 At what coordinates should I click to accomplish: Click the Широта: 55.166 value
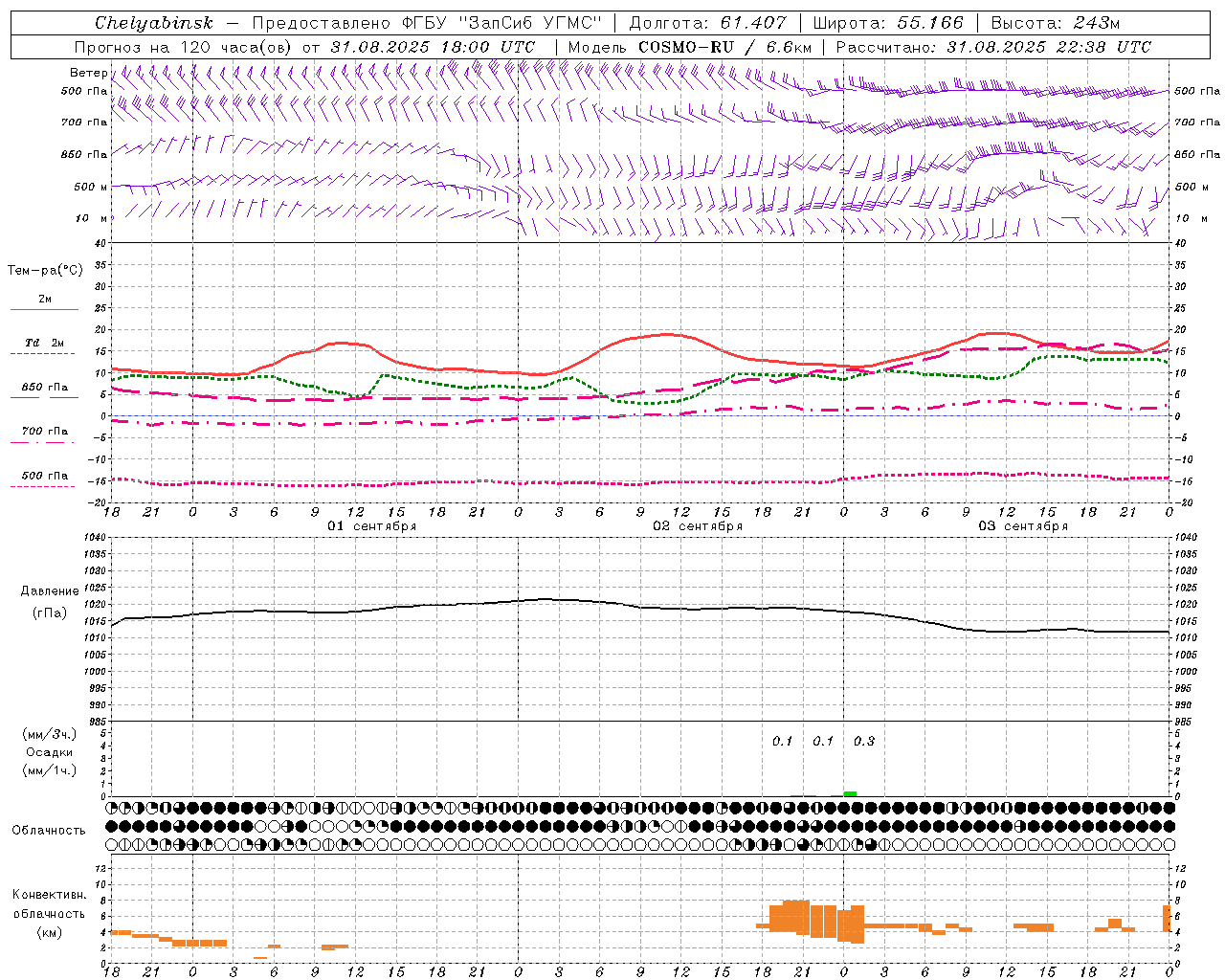[x=888, y=23]
